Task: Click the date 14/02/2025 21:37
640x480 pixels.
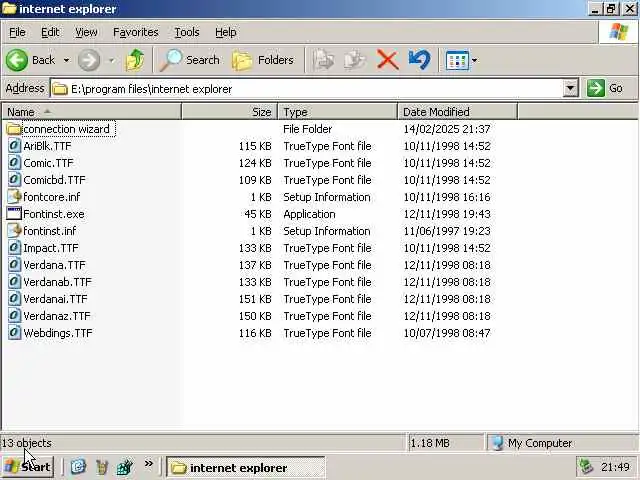Action: click(x=447, y=129)
